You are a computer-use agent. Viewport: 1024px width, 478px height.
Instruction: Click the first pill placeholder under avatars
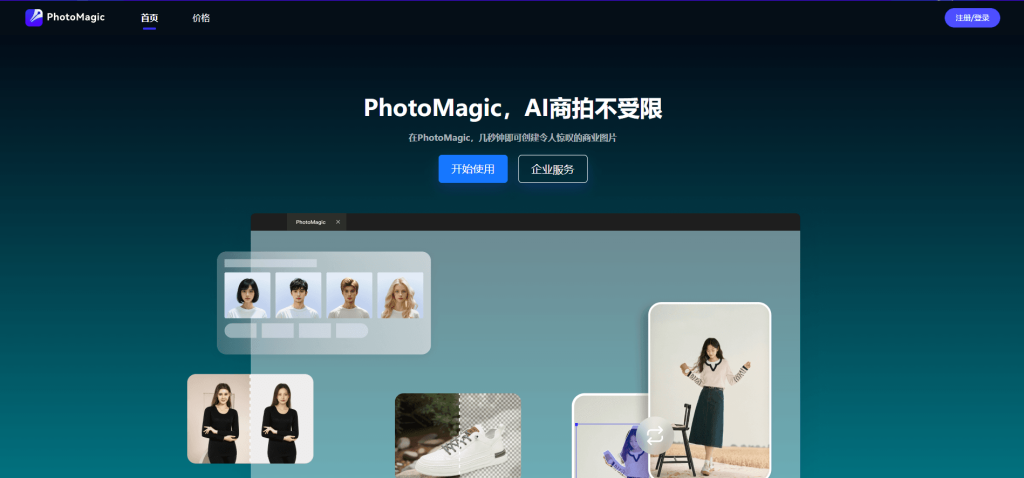(x=241, y=331)
